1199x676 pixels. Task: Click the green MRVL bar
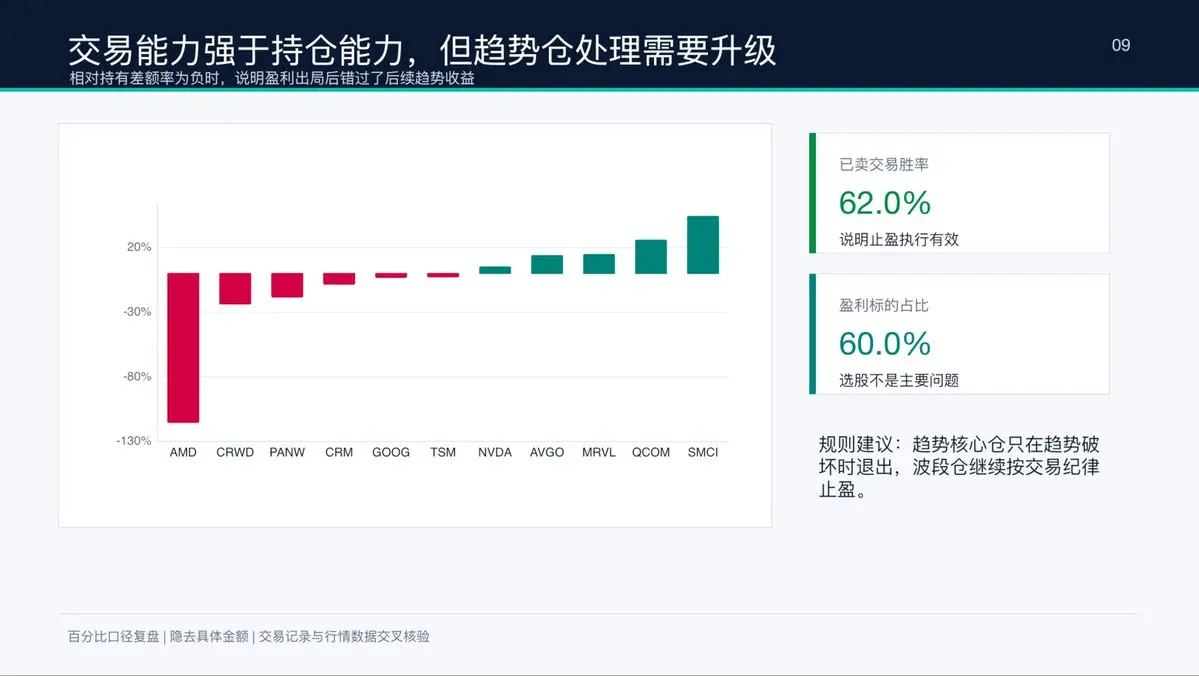[599, 264]
